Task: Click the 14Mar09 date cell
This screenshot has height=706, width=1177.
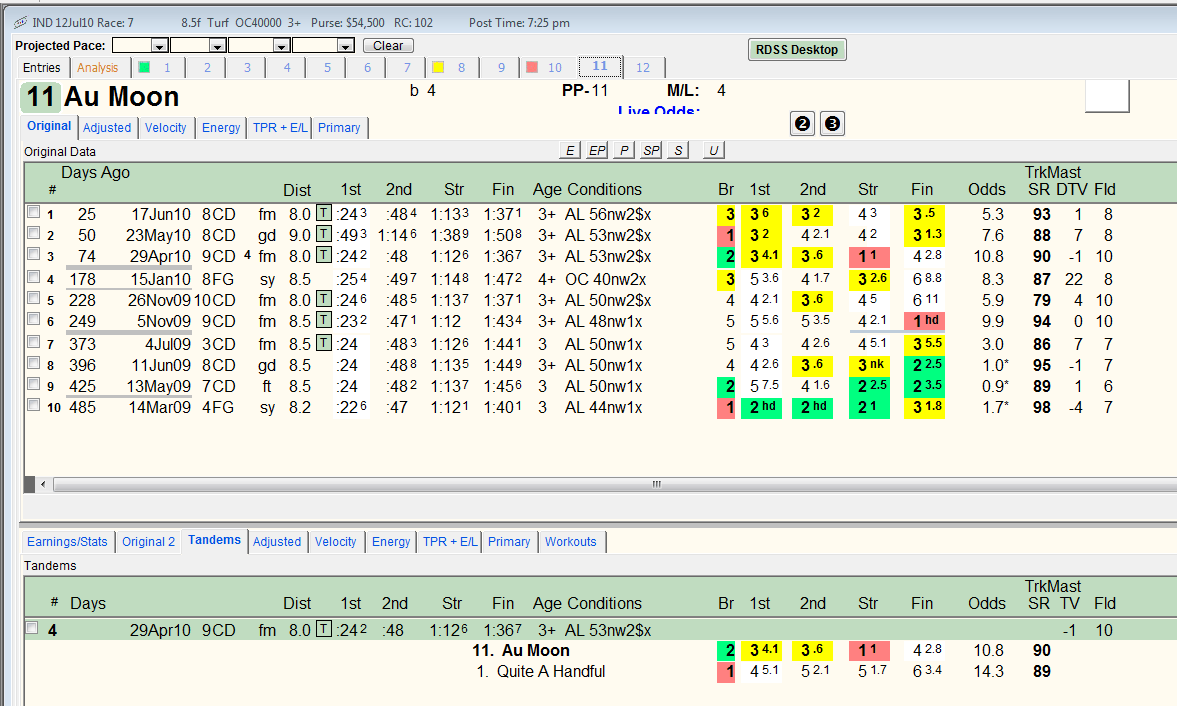Action: click(160, 407)
